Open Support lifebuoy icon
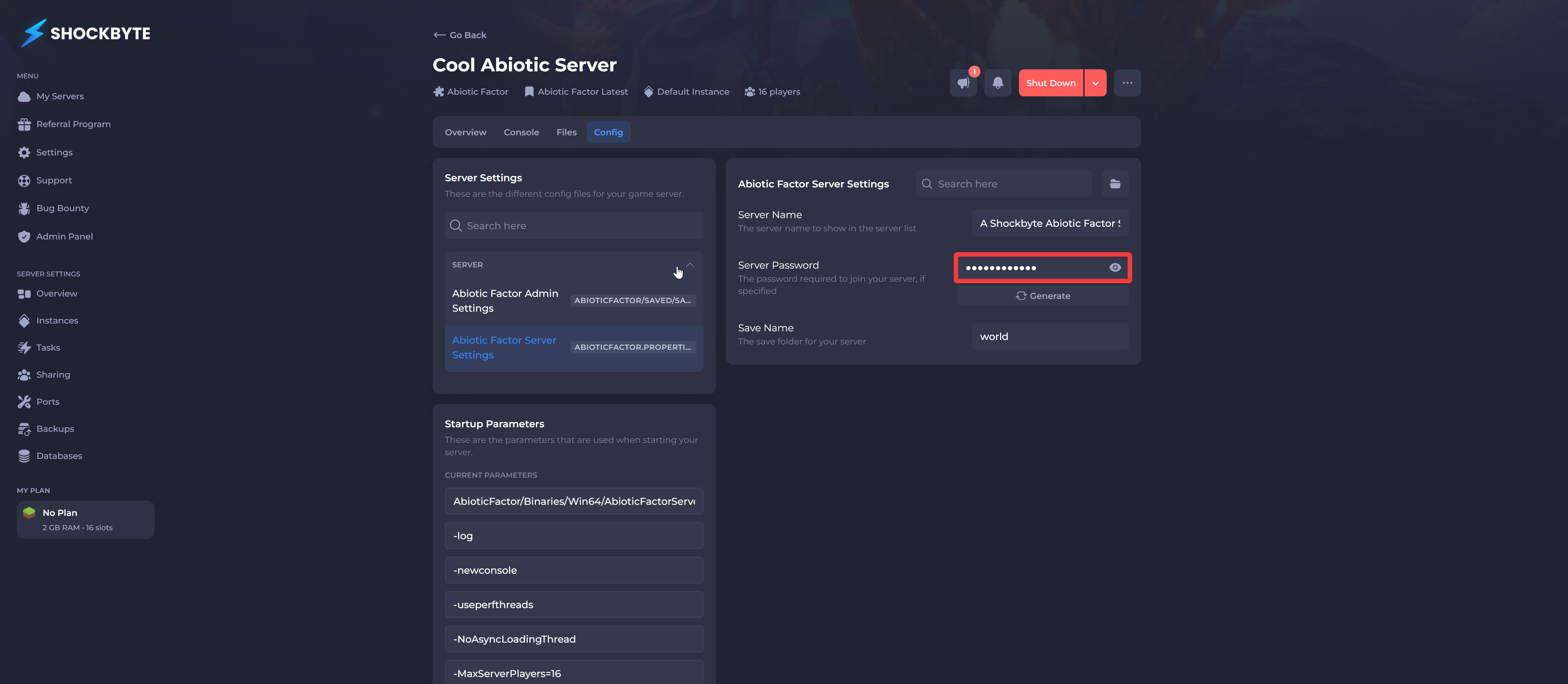1568x684 pixels. point(24,180)
